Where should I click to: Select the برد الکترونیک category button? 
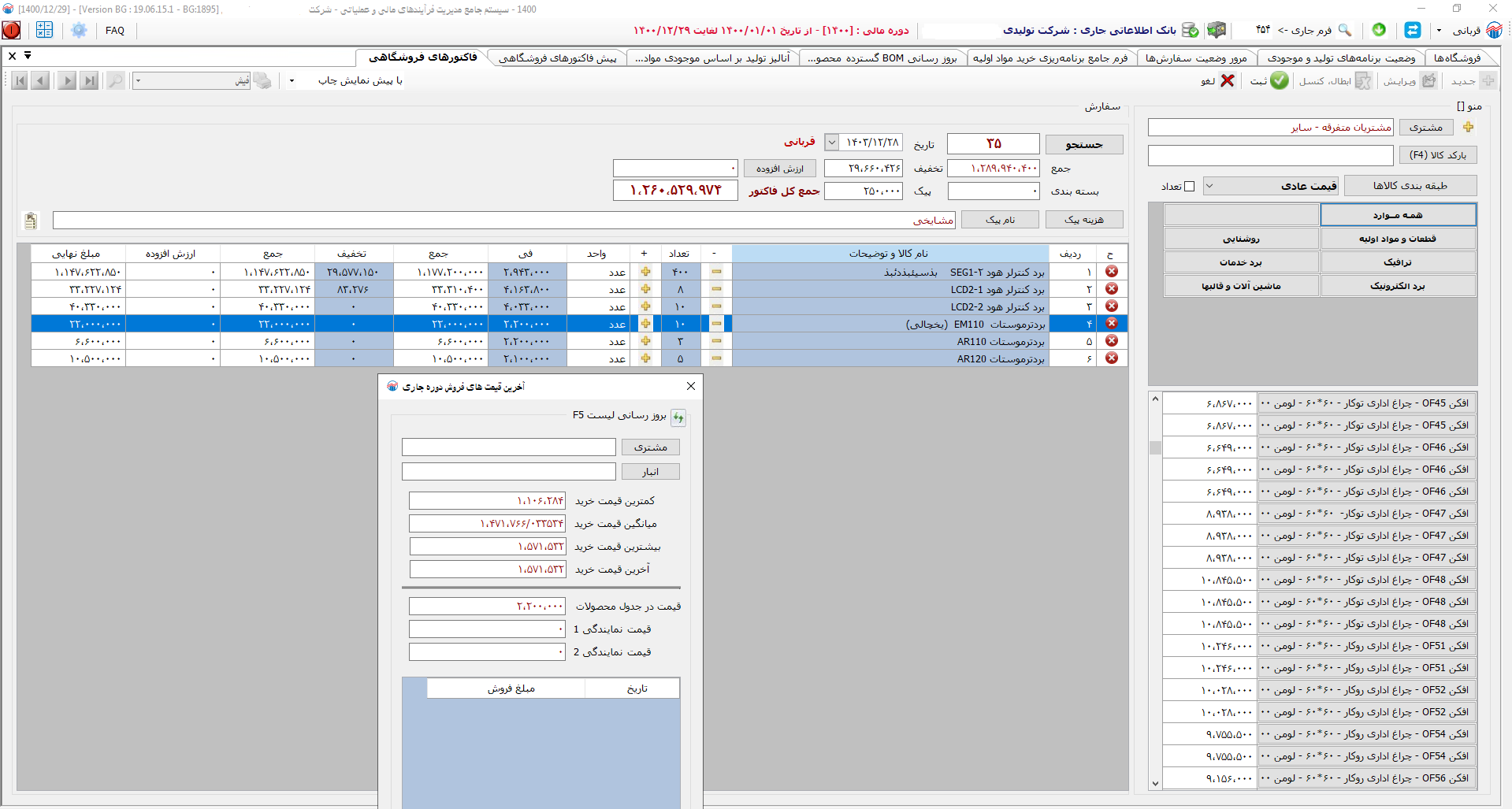(1398, 286)
